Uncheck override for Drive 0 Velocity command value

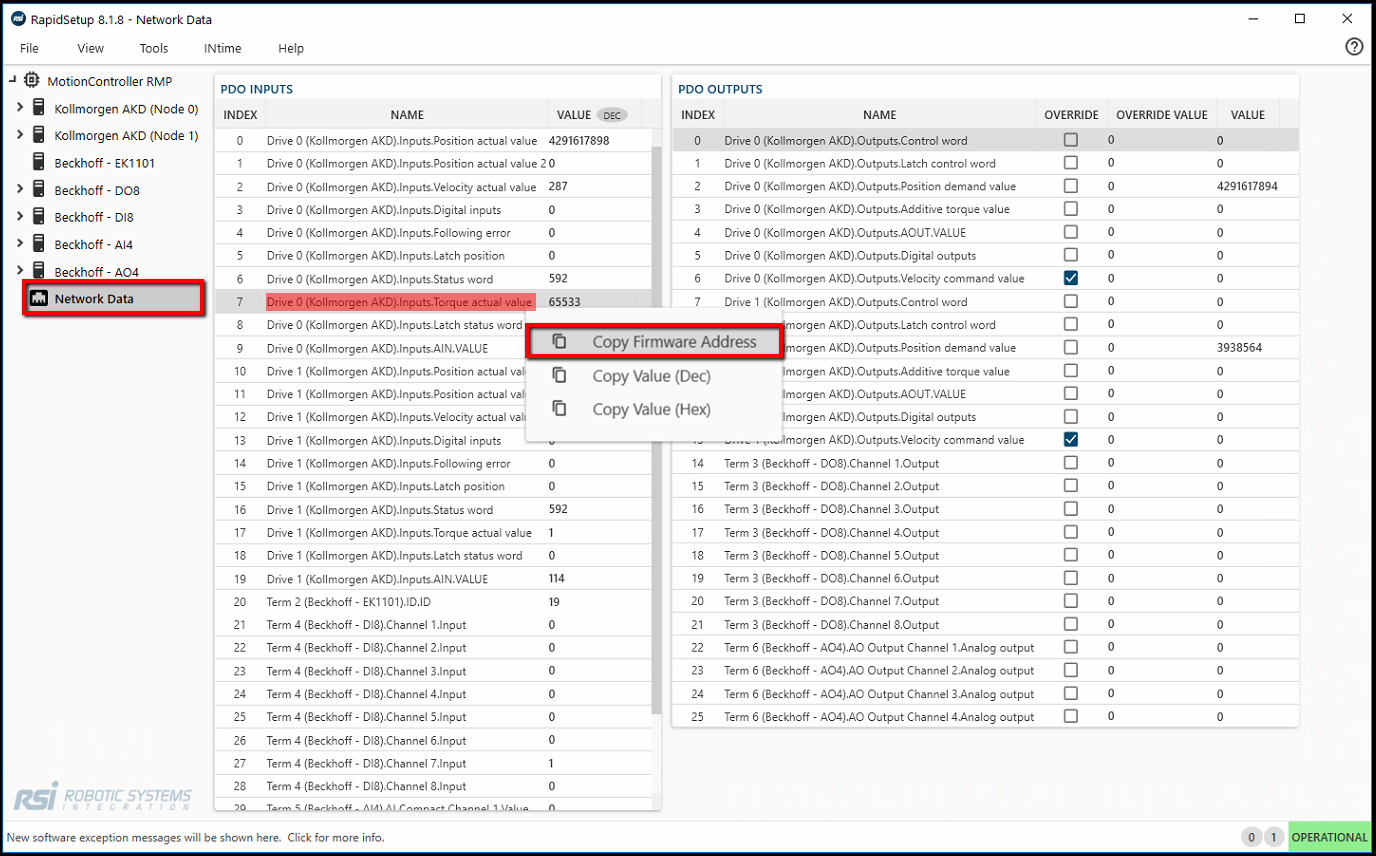pyautogui.click(x=1071, y=278)
